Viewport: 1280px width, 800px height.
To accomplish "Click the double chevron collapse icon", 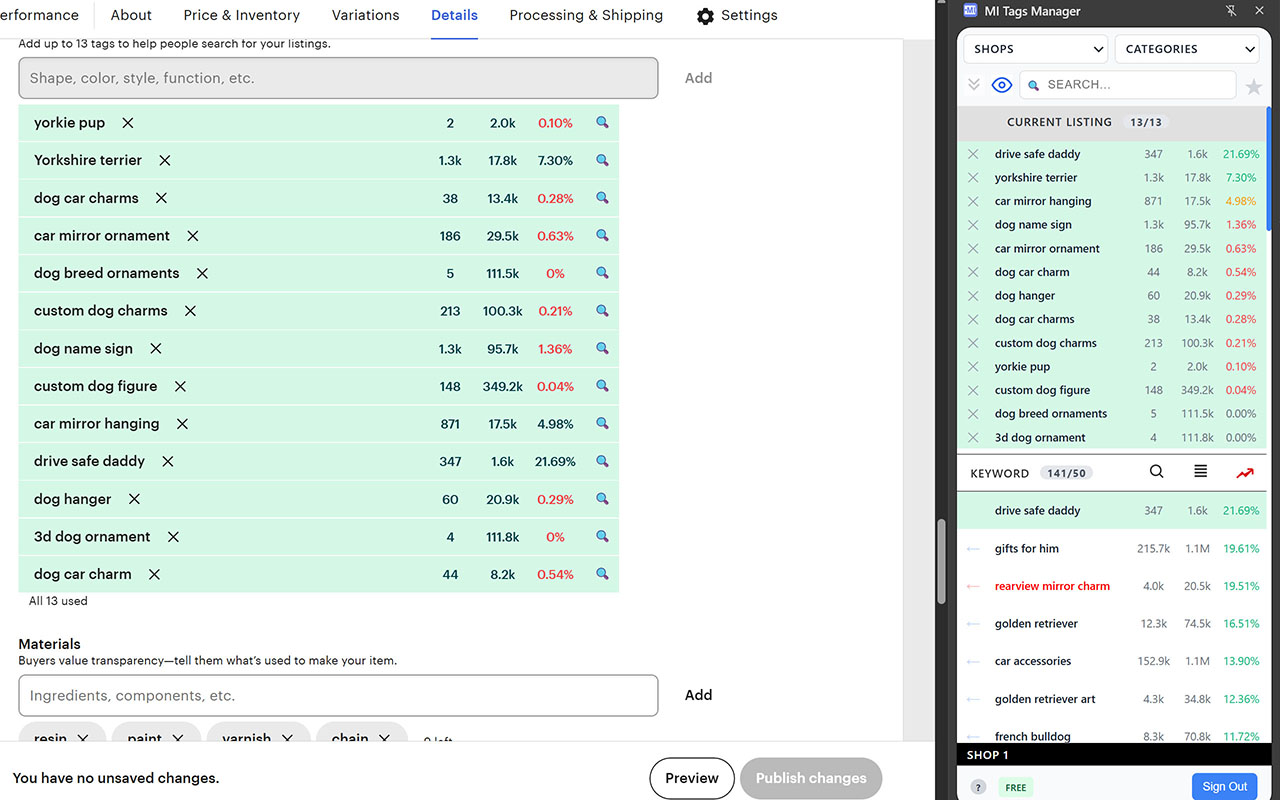I will click(x=973, y=85).
